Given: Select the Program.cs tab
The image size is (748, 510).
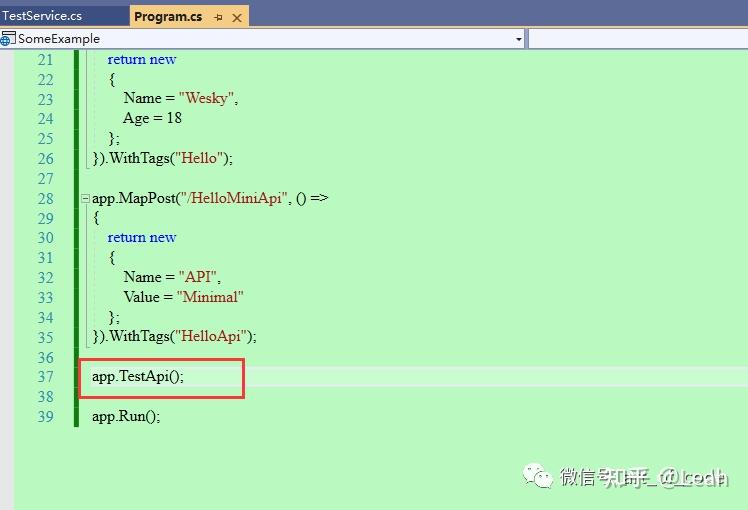Looking at the screenshot, I should (x=168, y=17).
